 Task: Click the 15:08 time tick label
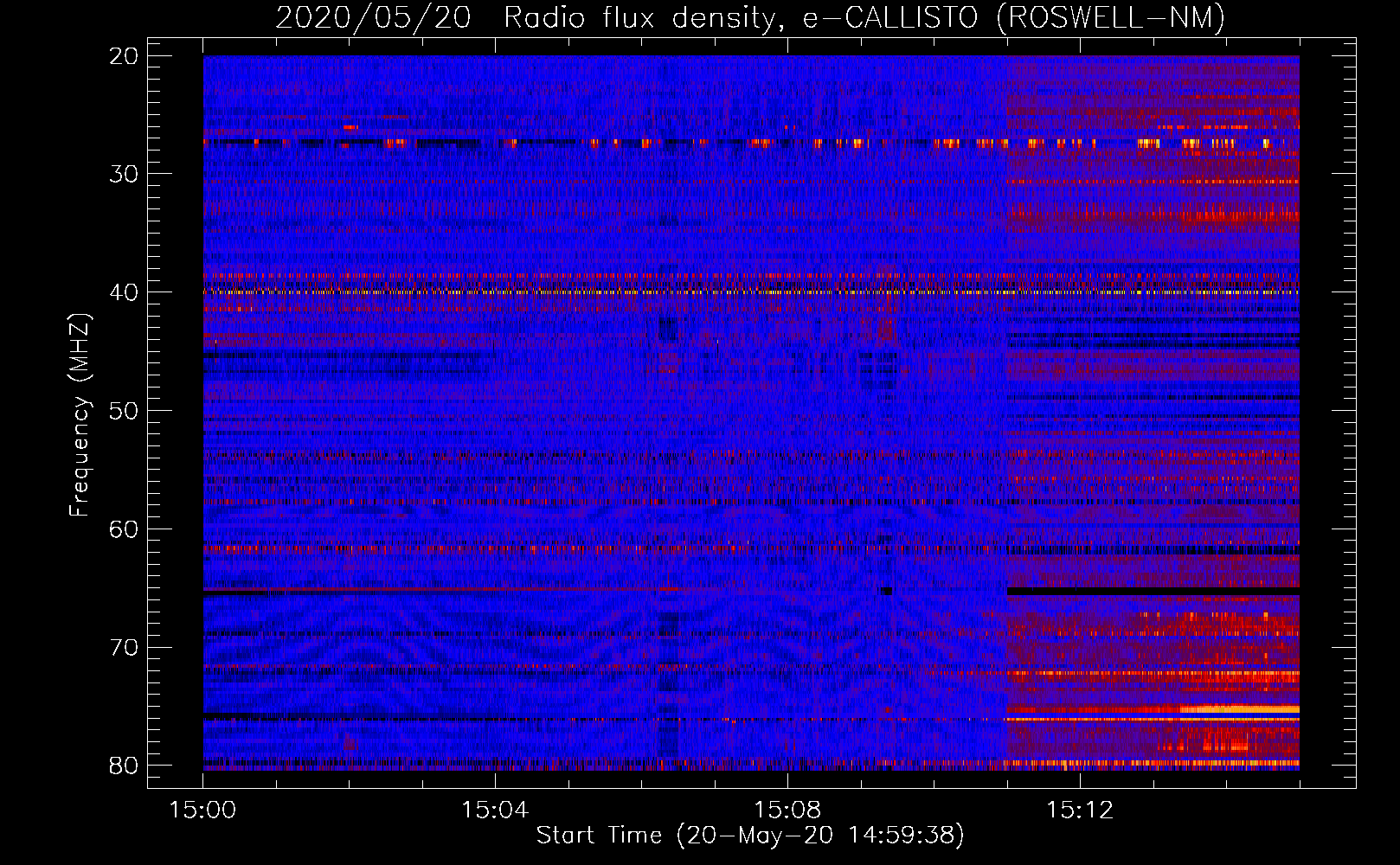pyautogui.click(x=787, y=810)
